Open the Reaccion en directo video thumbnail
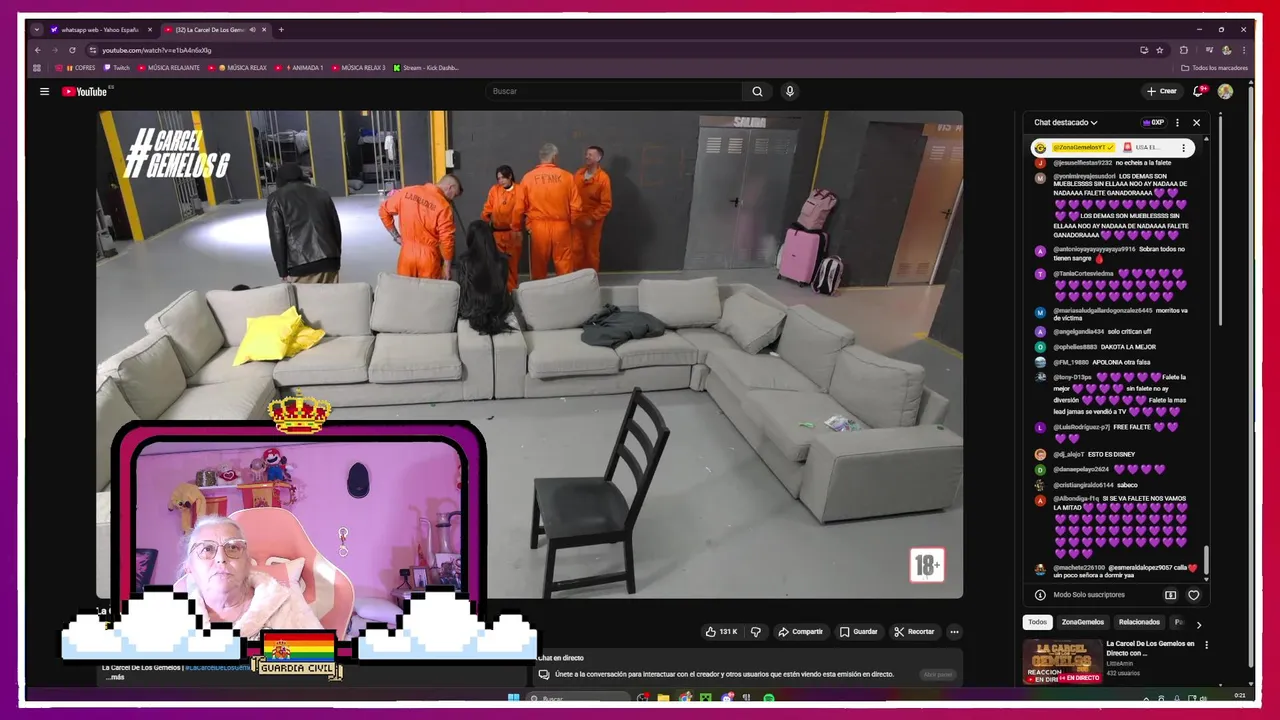 [1061, 661]
